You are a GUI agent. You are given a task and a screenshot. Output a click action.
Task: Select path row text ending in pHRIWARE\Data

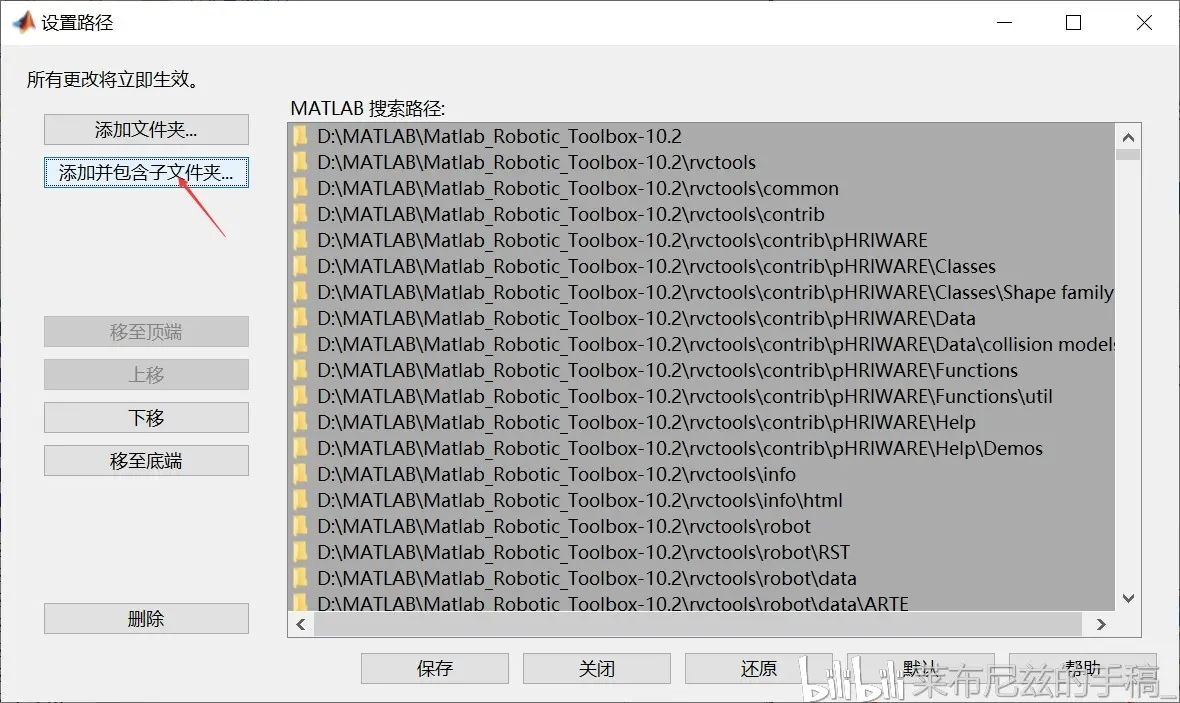tap(646, 318)
